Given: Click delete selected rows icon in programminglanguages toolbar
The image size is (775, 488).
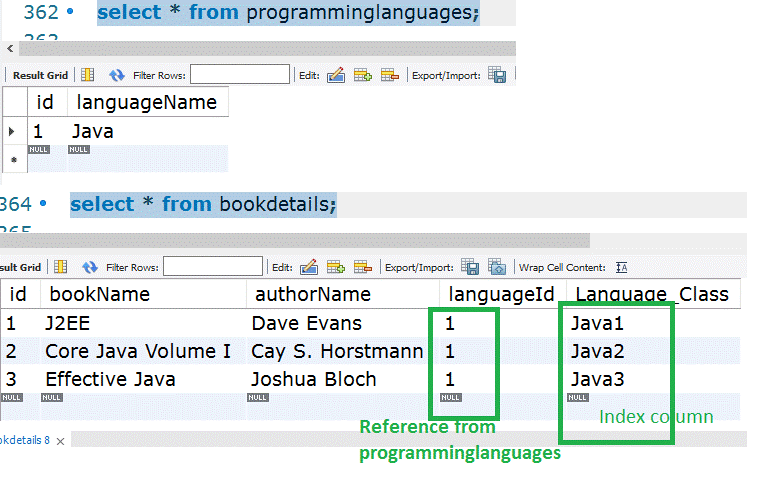Looking at the screenshot, I should click(389, 75).
